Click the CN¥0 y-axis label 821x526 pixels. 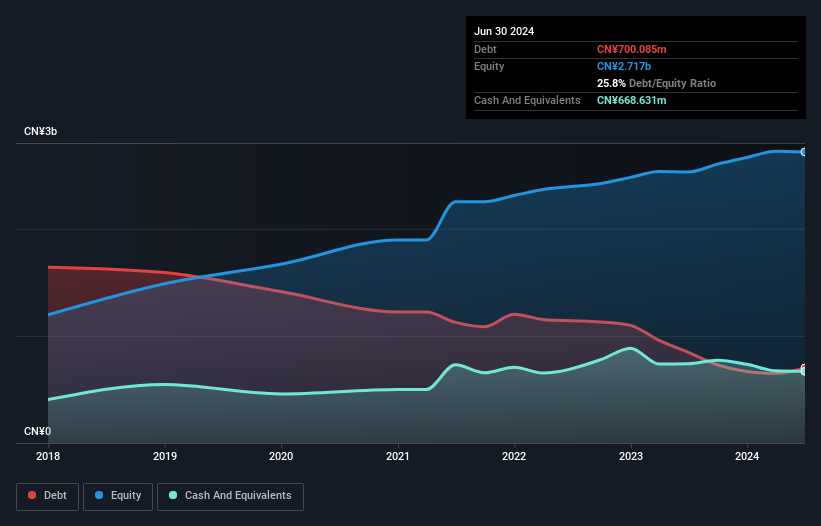(37, 431)
